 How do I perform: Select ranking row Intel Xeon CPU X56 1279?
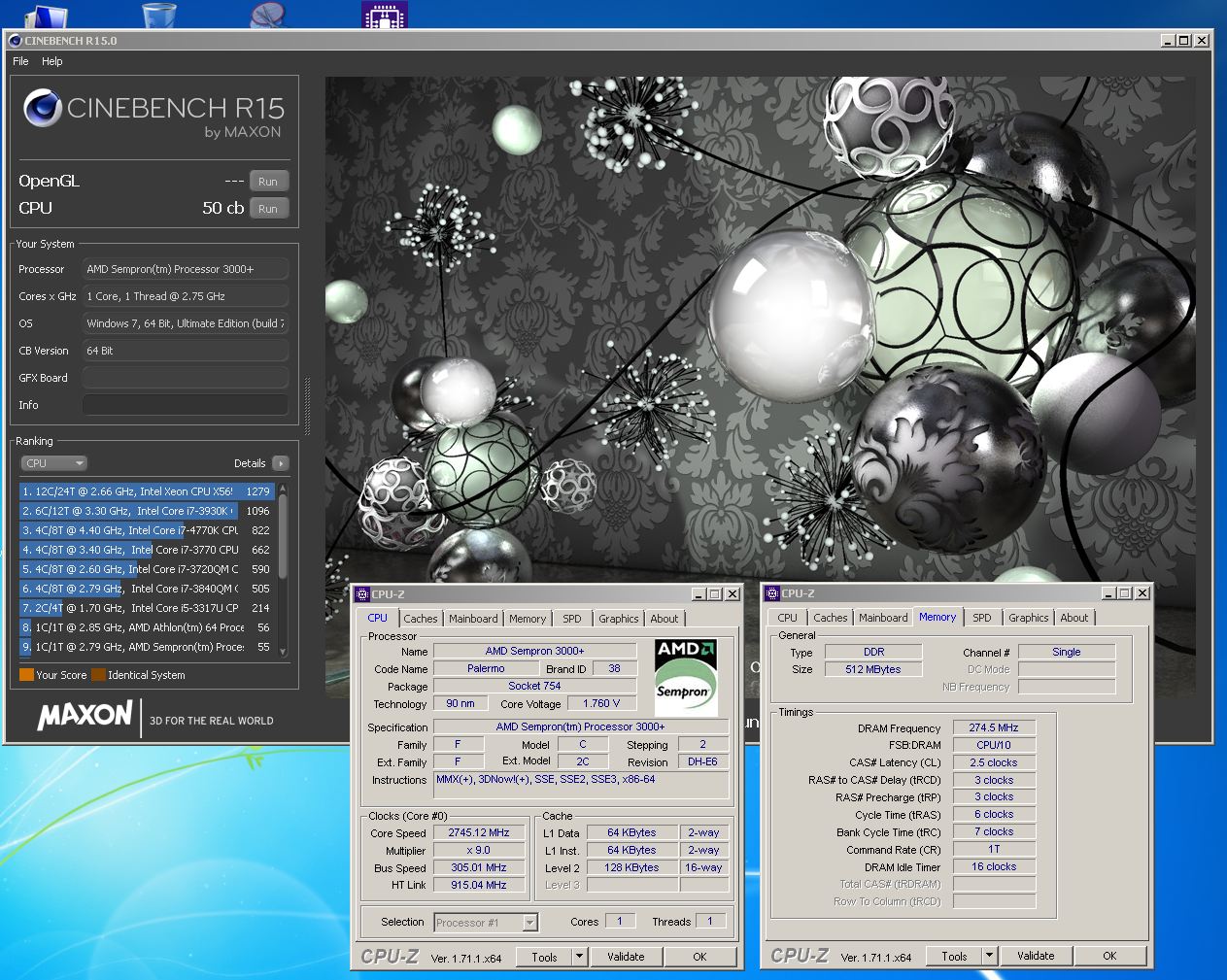pyautogui.click(x=147, y=491)
